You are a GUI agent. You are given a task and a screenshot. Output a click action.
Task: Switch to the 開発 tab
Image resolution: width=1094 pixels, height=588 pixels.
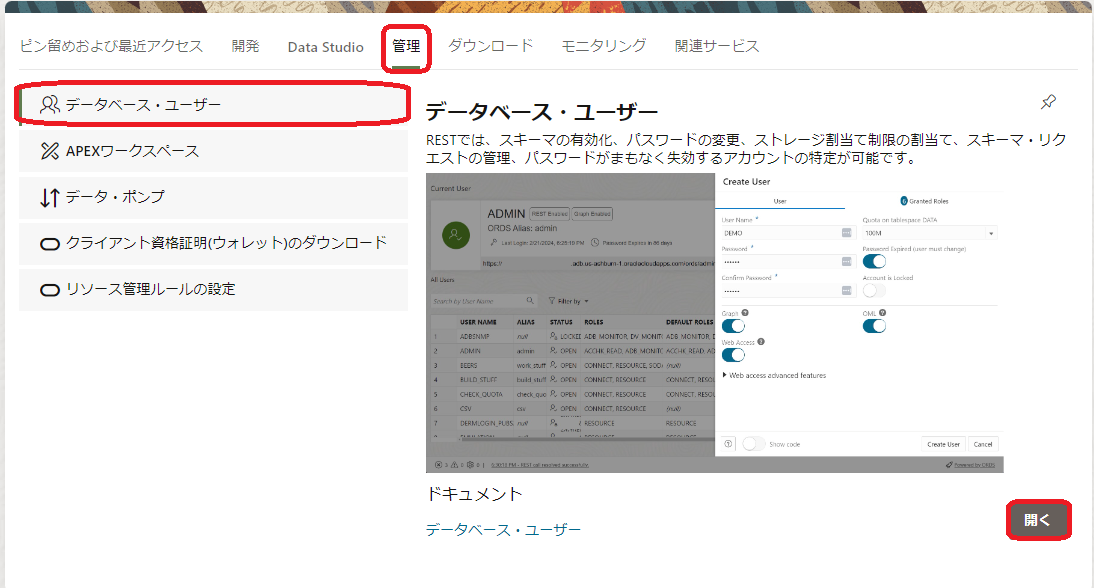pos(245,46)
